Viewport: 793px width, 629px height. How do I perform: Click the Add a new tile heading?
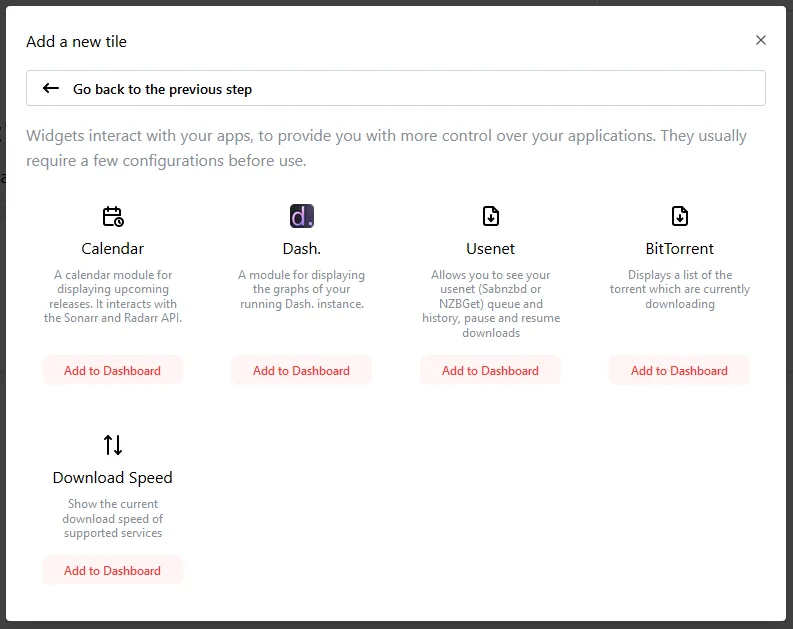(77, 42)
